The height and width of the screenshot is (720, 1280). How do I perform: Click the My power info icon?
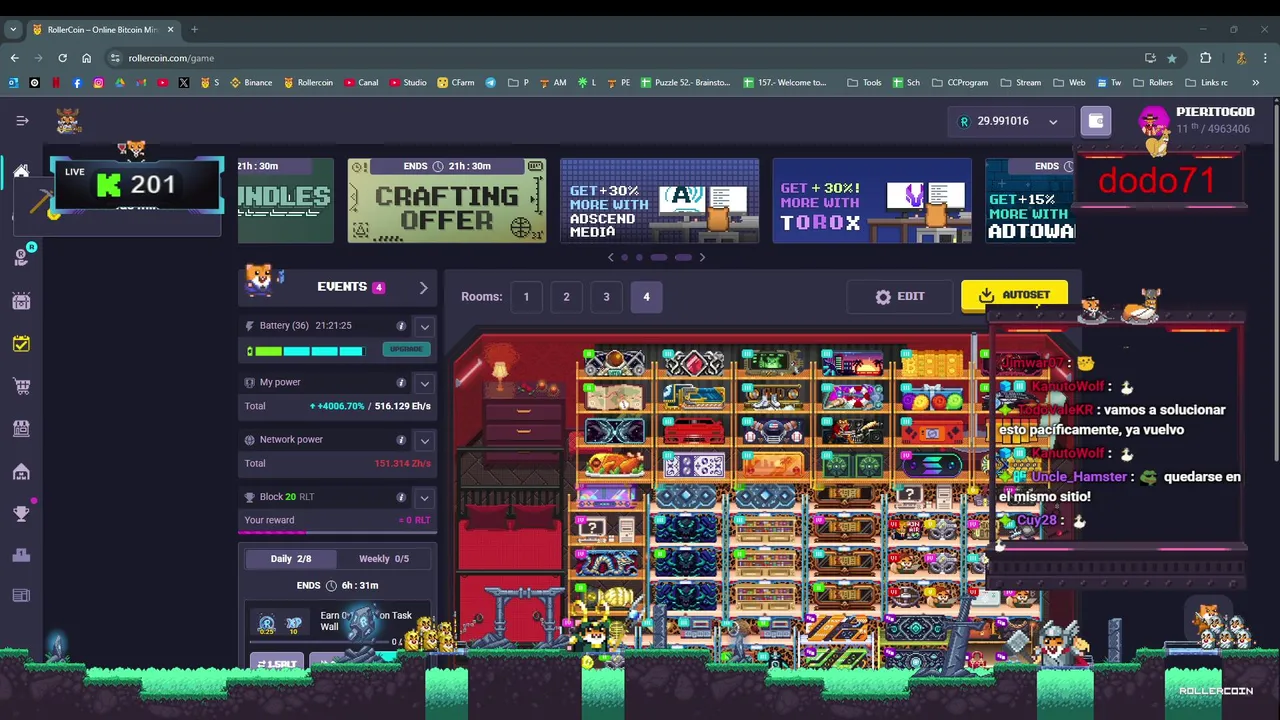(x=401, y=382)
